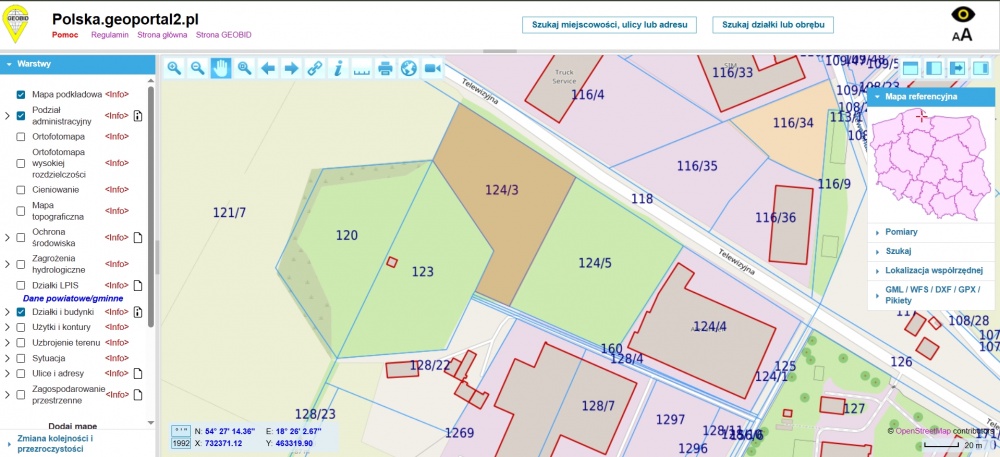Uncheck the Mapa podkładowa layer
This screenshot has width=1000, height=457.
[20, 94]
